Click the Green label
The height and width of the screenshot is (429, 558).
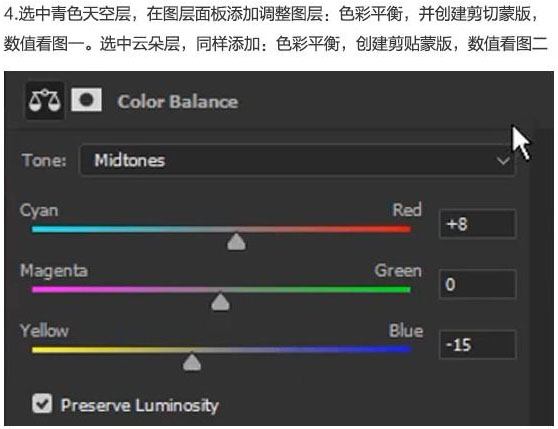tap(398, 270)
